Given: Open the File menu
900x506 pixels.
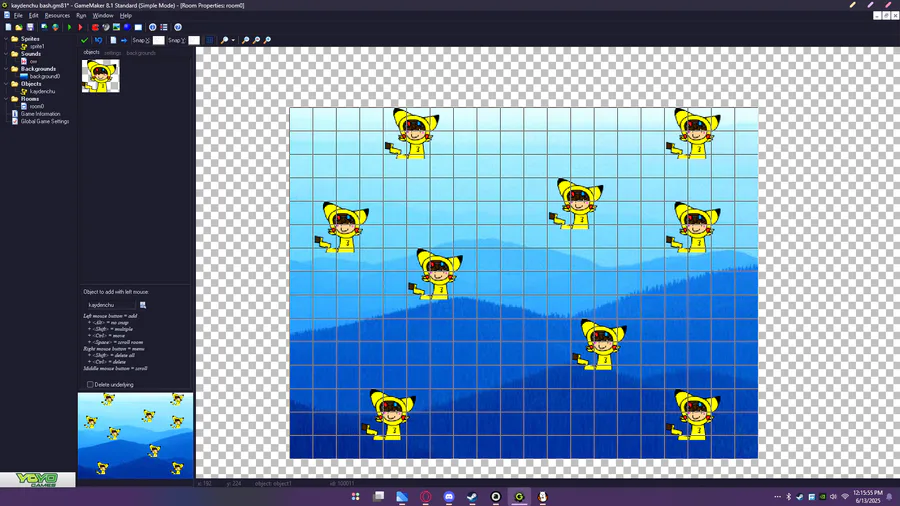Looking at the screenshot, I should click(18, 15).
